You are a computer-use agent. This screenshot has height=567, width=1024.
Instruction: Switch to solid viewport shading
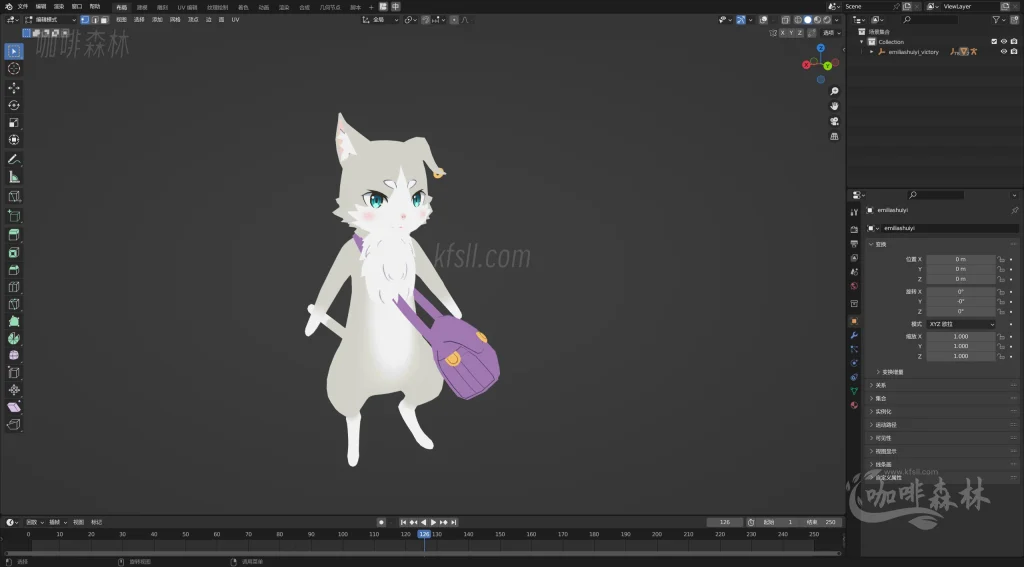(x=808, y=20)
